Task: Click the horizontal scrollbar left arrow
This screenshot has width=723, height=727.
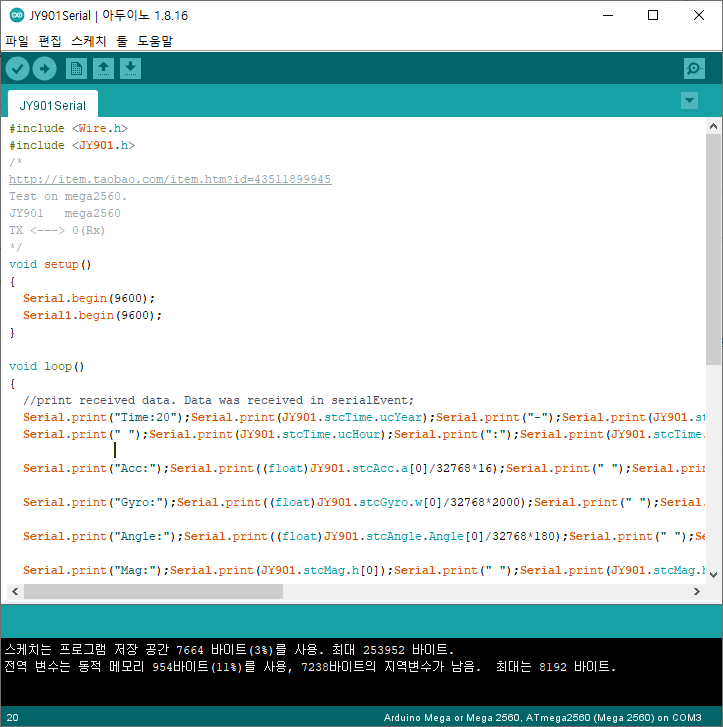Action: pyautogui.click(x=15, y=591)
